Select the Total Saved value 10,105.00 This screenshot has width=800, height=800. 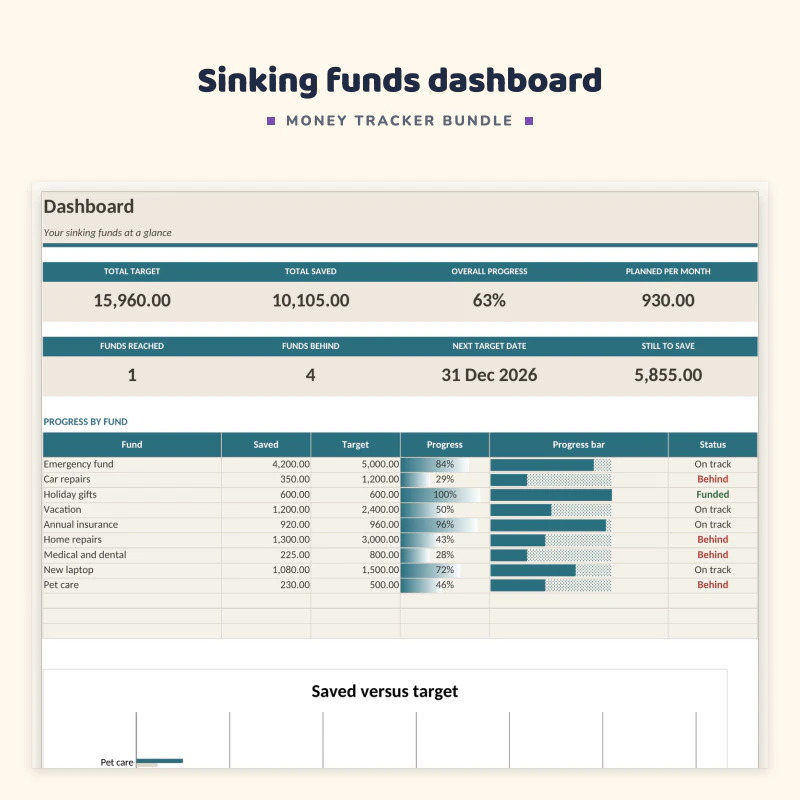[x=311, y=301]
